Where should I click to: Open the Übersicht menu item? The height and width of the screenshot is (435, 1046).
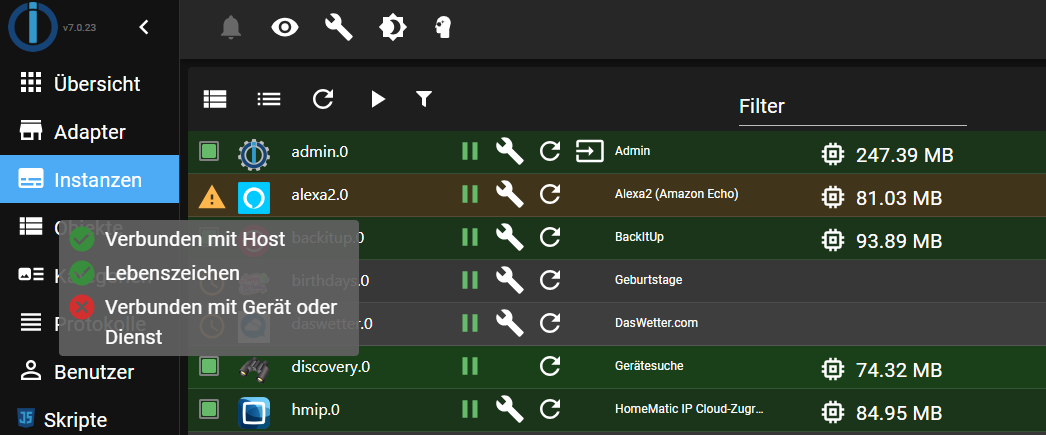(x=89, y=84)
